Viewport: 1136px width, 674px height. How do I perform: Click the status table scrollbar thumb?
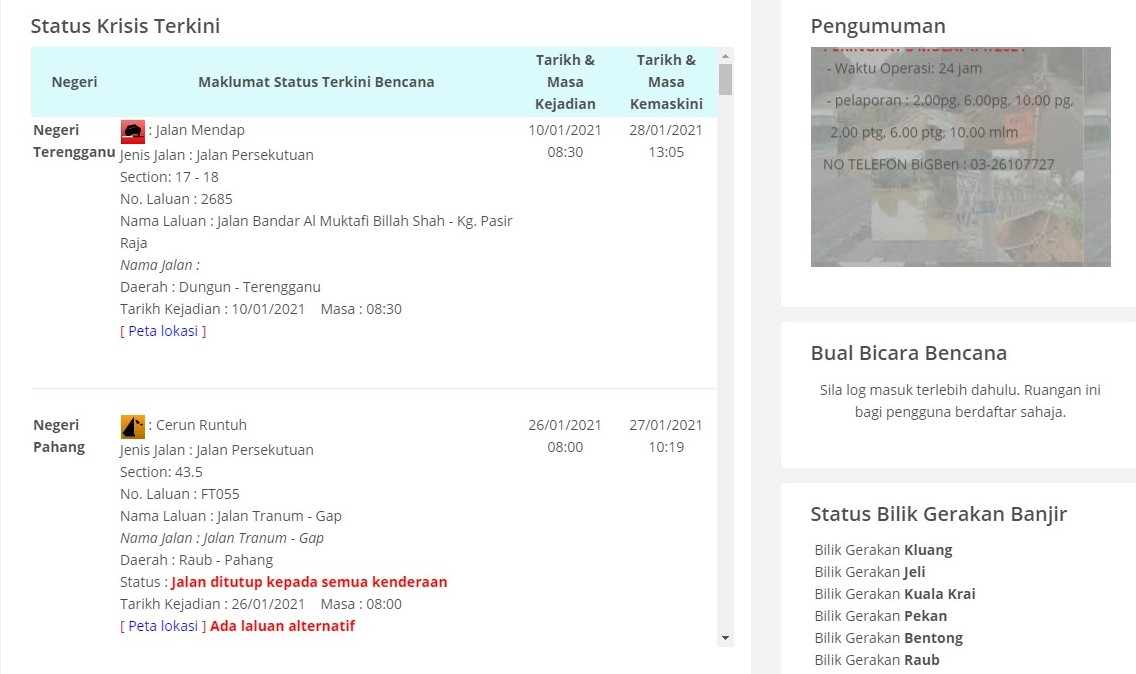pyautogui.click(x=725, y=79)
